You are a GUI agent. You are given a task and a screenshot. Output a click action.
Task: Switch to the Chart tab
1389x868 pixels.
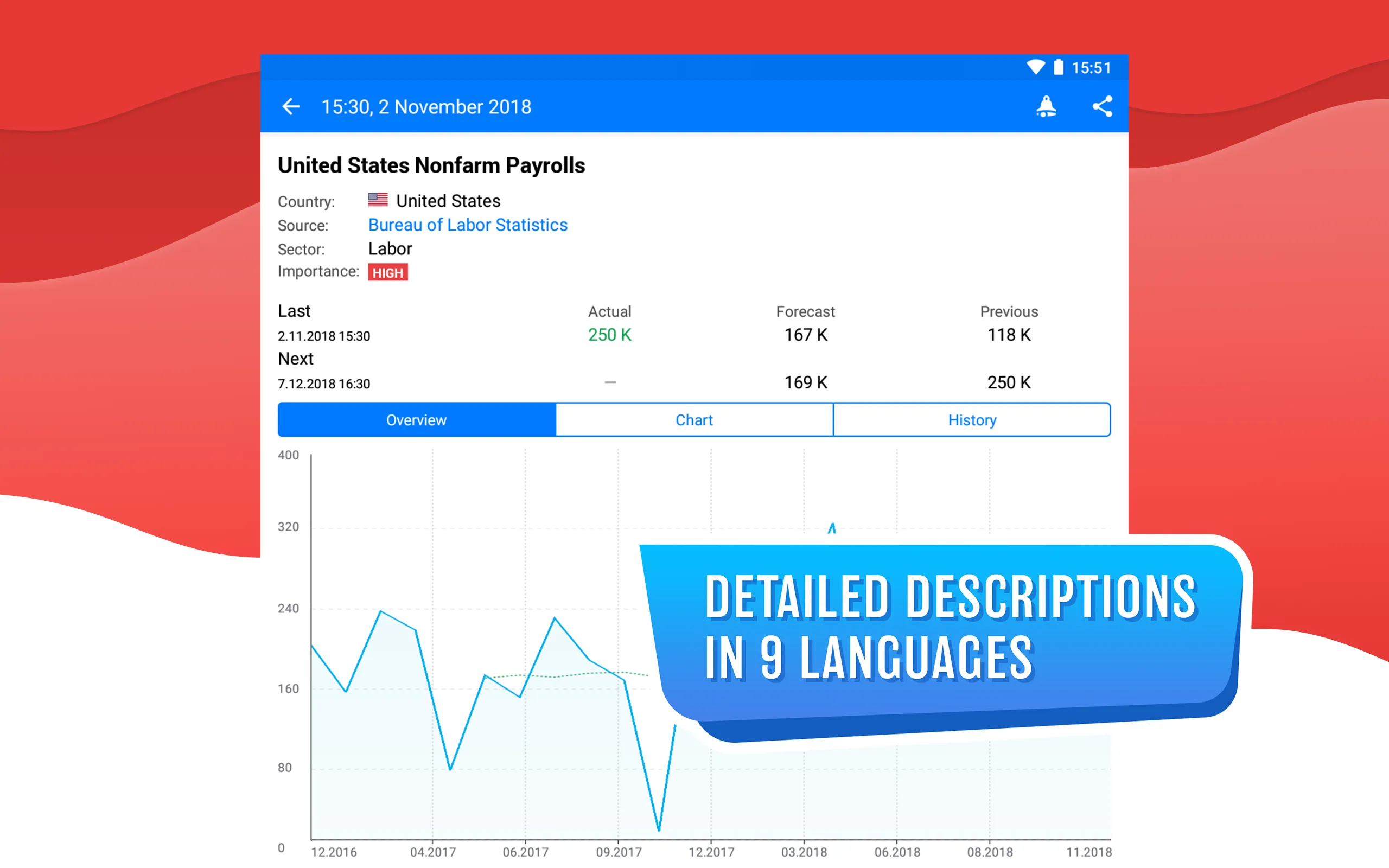pos(694,420)
